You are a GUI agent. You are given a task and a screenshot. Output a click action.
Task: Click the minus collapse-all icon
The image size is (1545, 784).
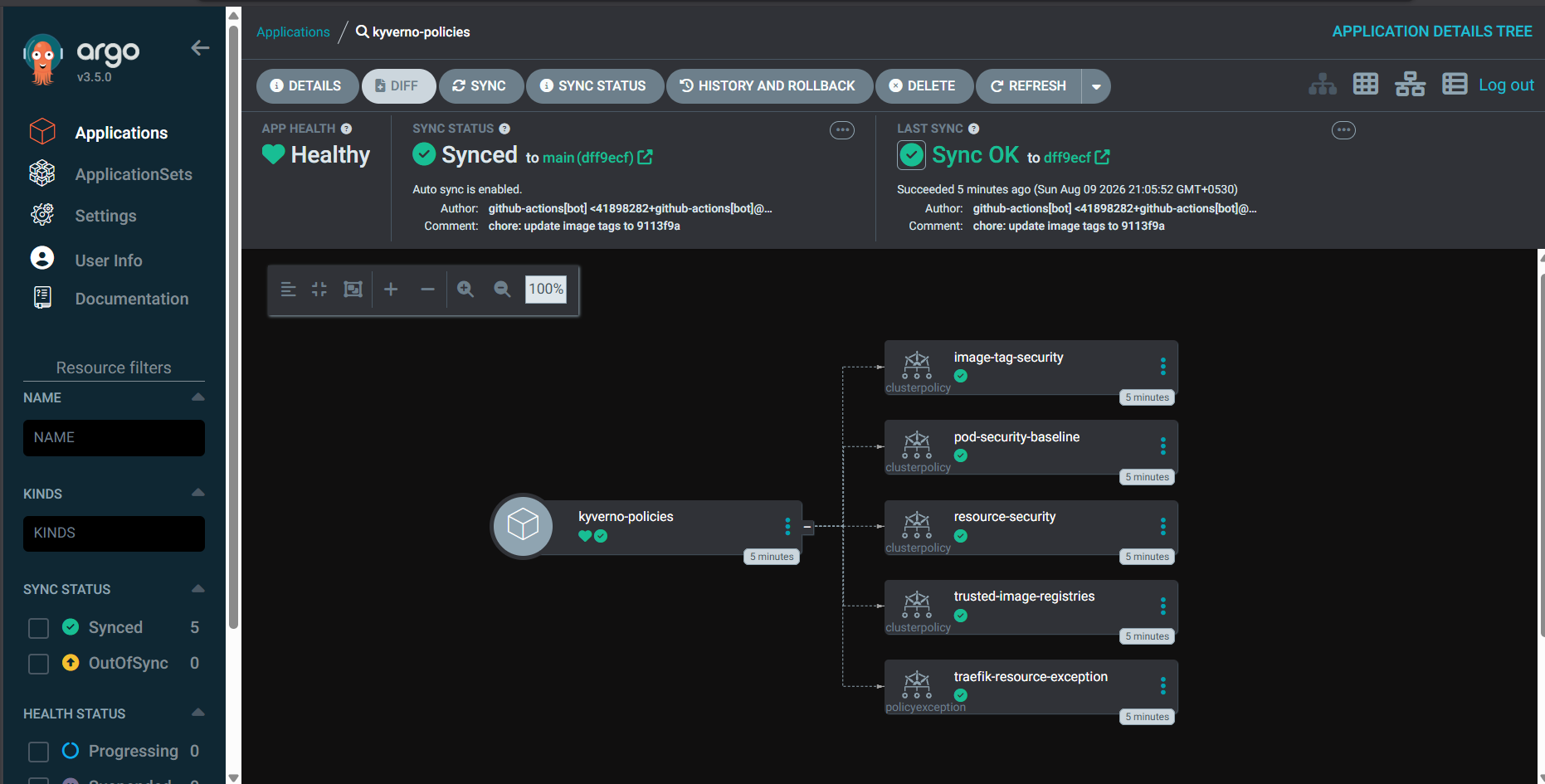pos(427,290)
